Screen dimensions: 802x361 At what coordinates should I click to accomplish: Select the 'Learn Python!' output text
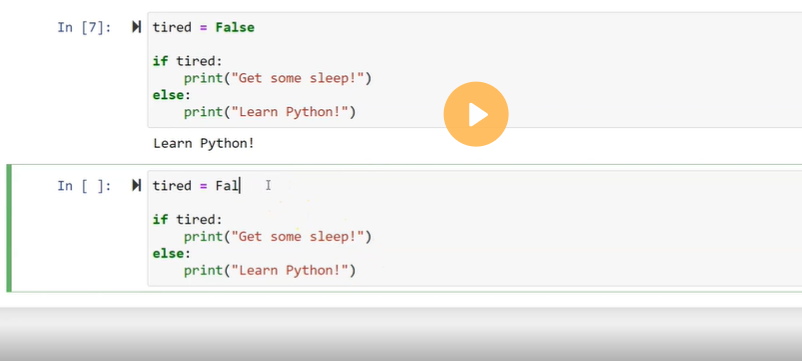click(204, 143)
